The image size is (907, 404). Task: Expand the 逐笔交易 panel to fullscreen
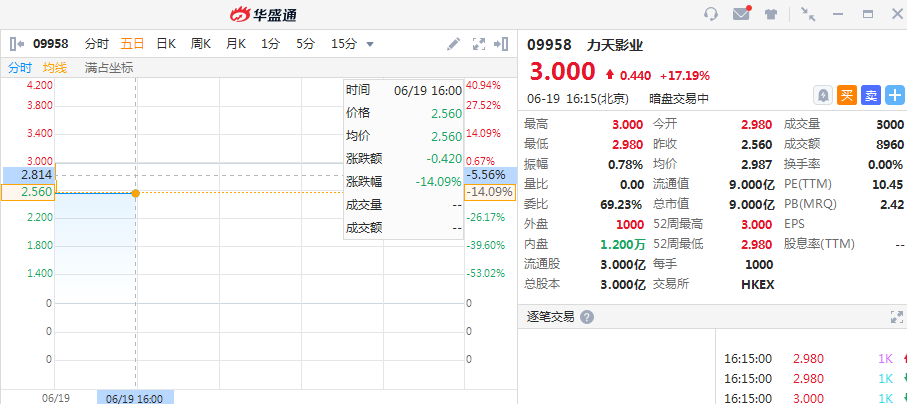coord(896,317)
